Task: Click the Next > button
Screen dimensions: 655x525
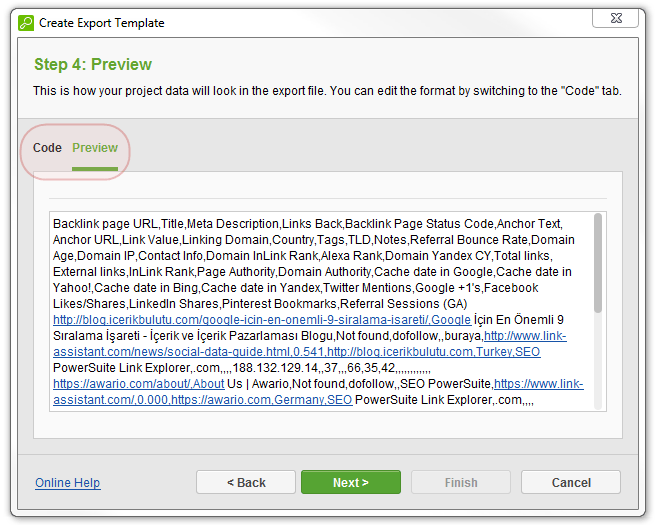Action: [x=351, y=482]
